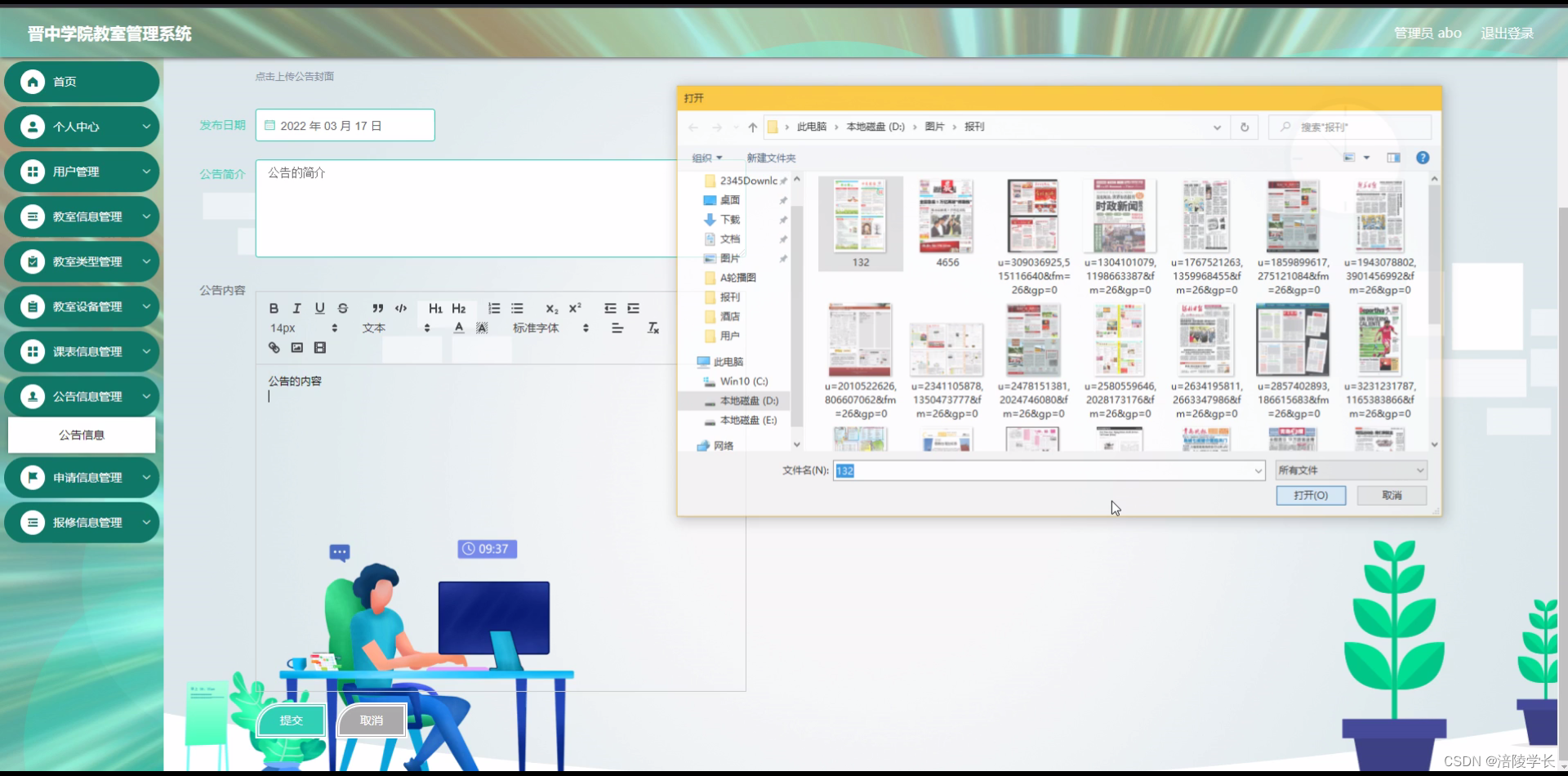Toggle the preview pane in the file dialog
The width and height of the screenshot is (1568, 776).
[x=1394, y=157]
